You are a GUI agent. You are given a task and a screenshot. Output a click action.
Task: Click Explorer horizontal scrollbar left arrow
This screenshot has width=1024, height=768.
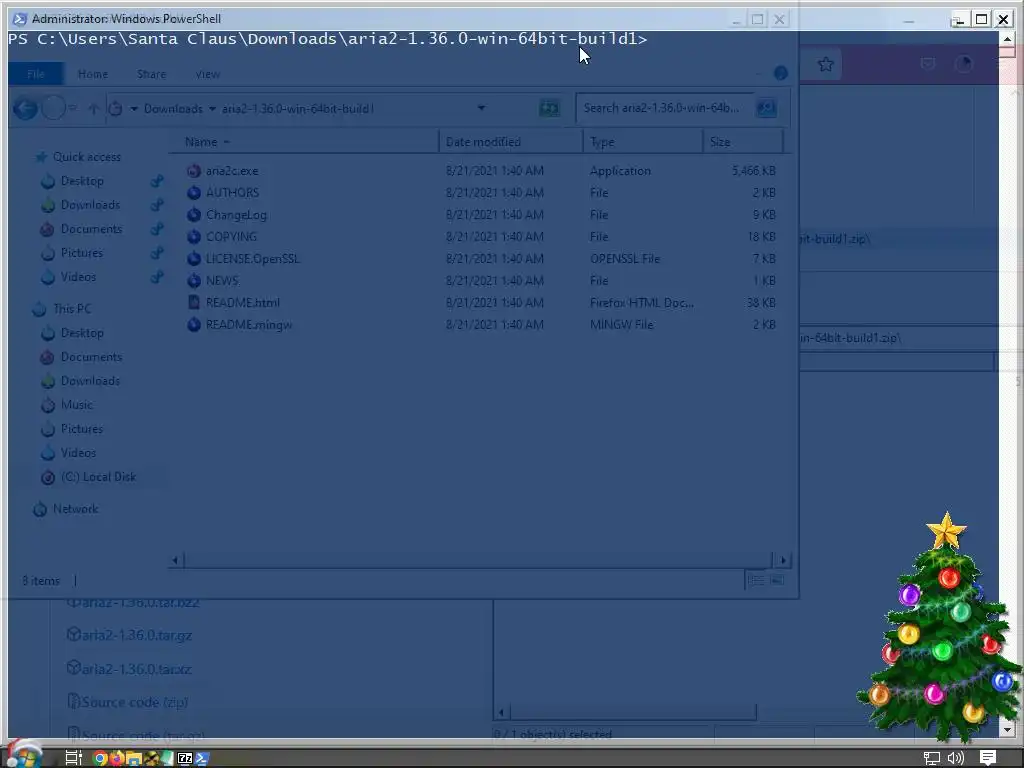click(x=175, y=560)
